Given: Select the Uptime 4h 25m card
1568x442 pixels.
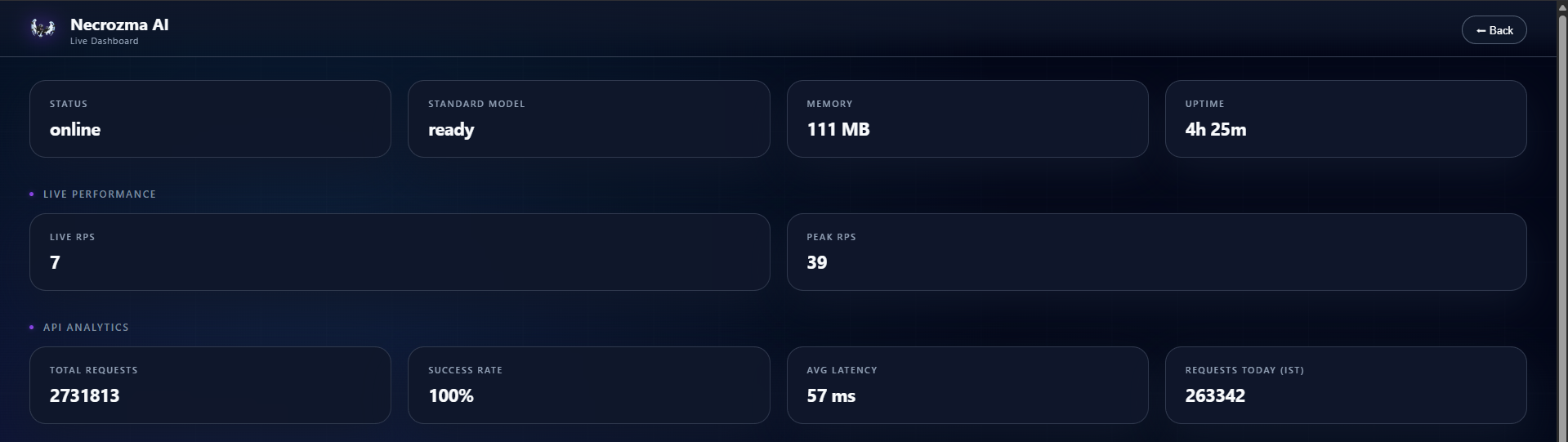Looking at the screenshot, I should point(1345,118).
